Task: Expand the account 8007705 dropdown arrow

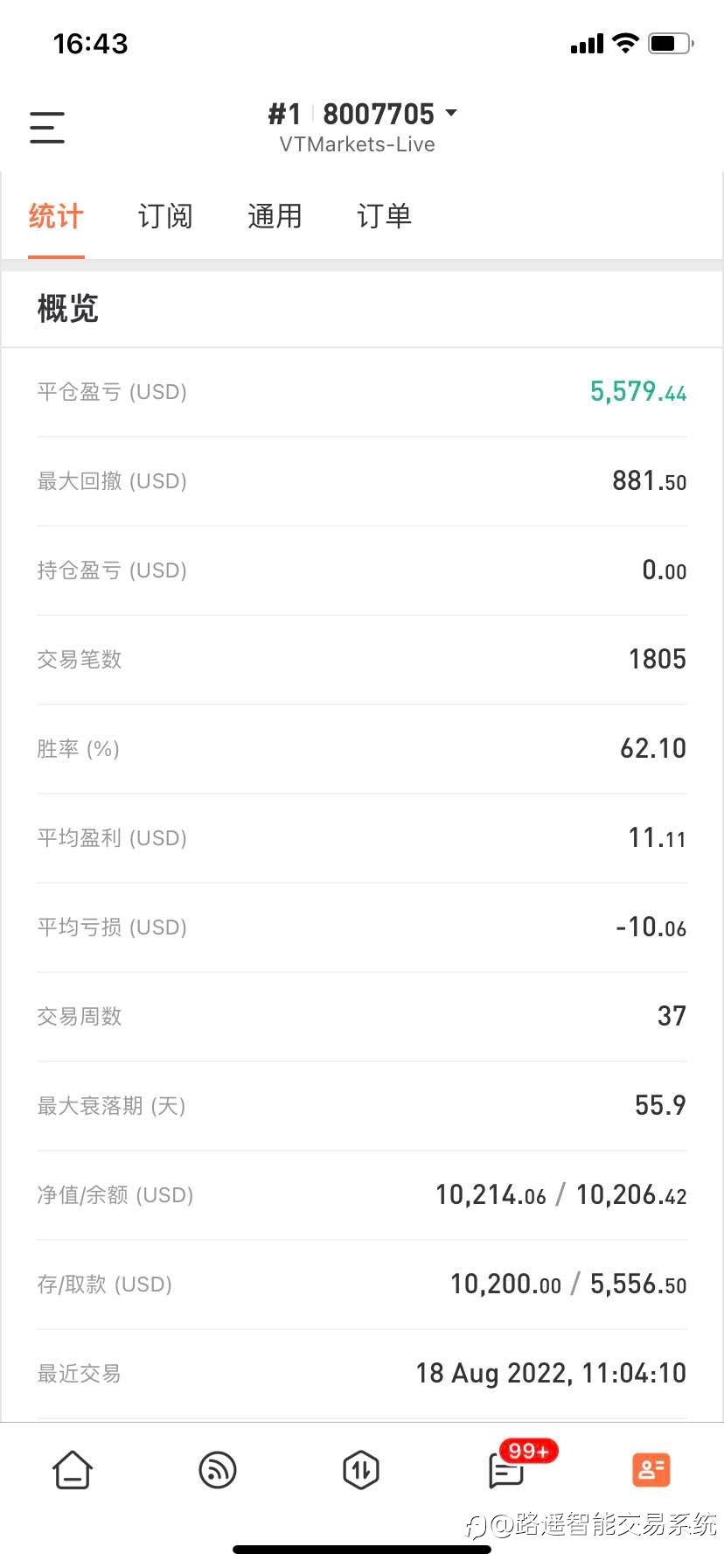Action: click(451, 113)
